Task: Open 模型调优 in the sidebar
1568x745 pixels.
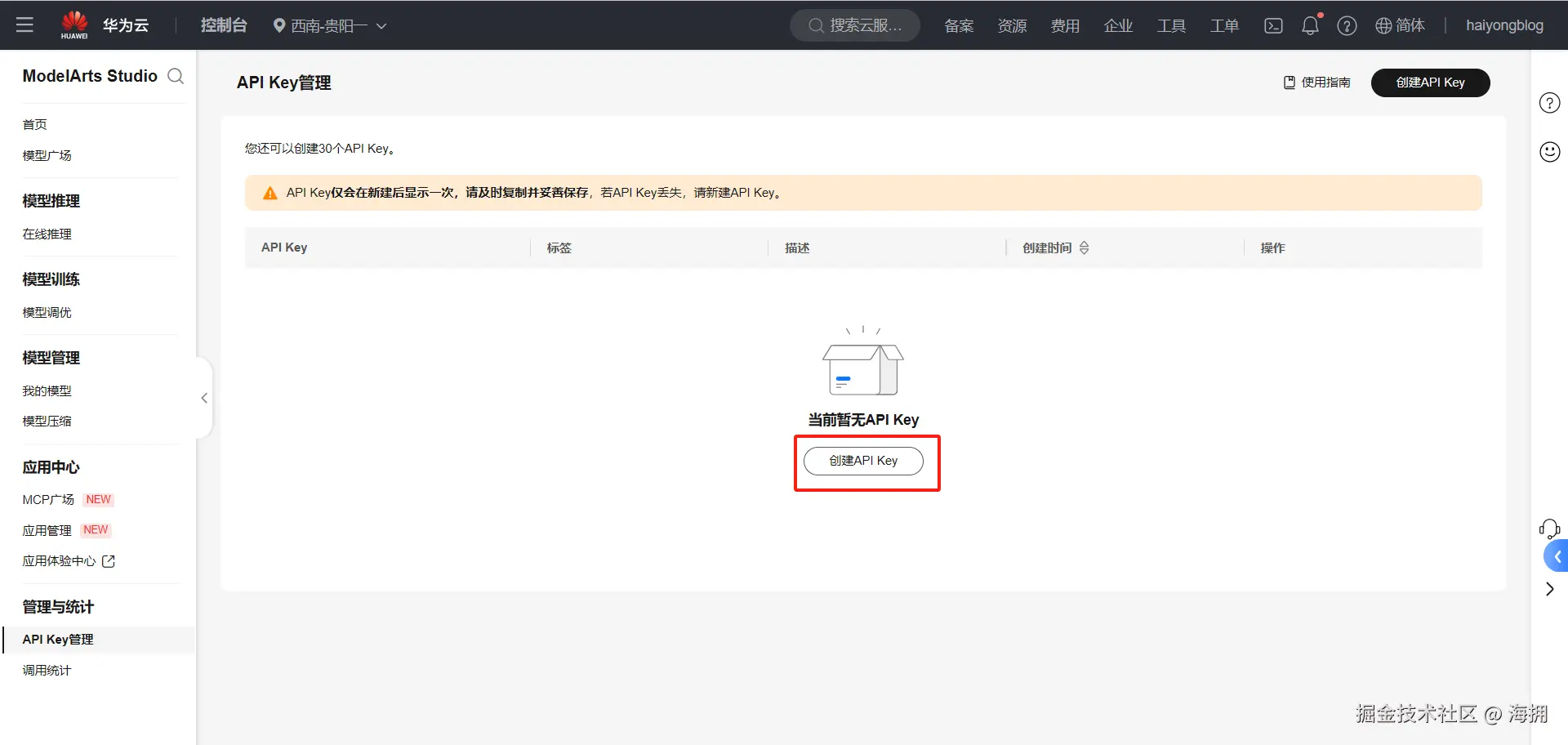Action: [47, 312]
